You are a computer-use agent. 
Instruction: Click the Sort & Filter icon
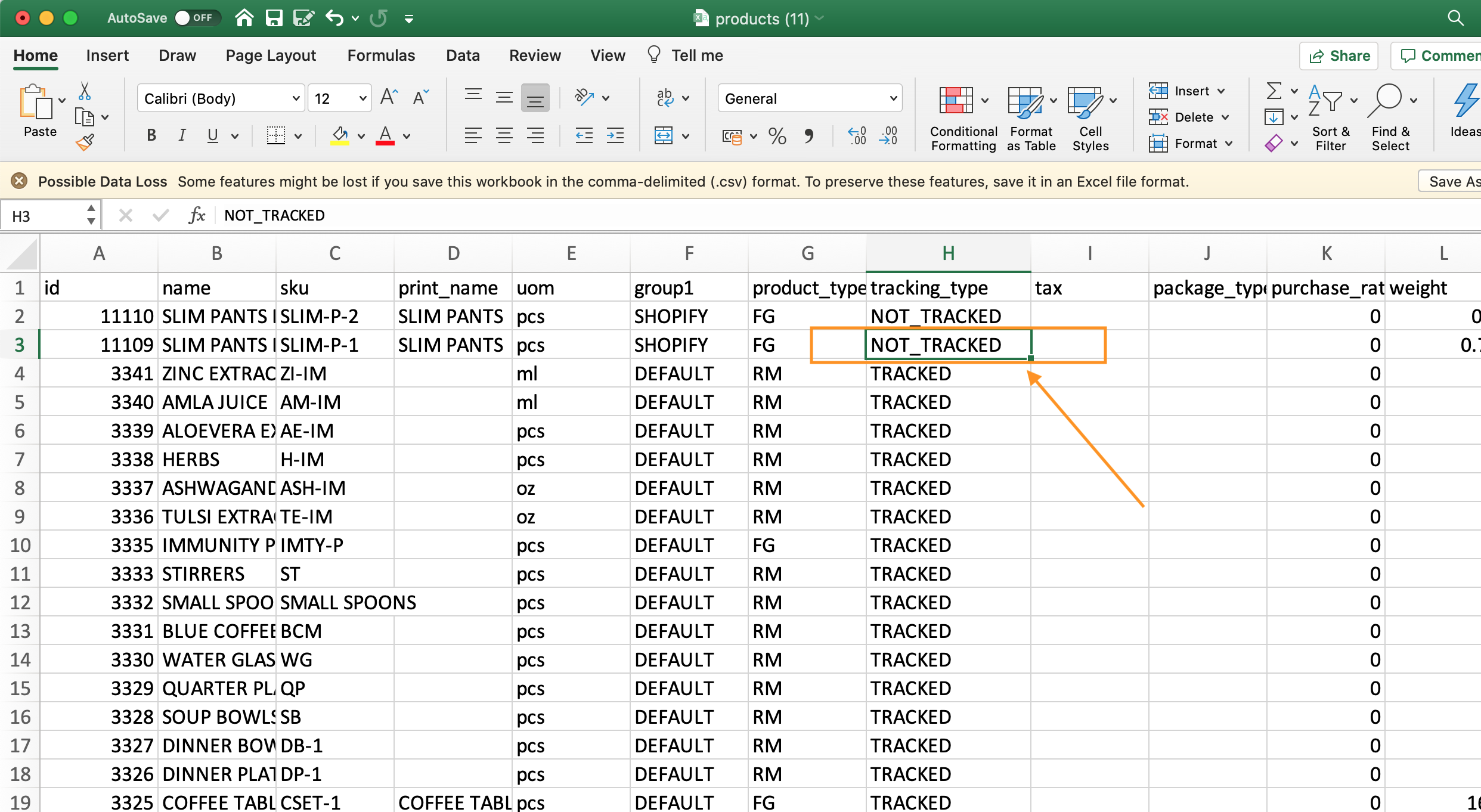tap(1325, 101)
